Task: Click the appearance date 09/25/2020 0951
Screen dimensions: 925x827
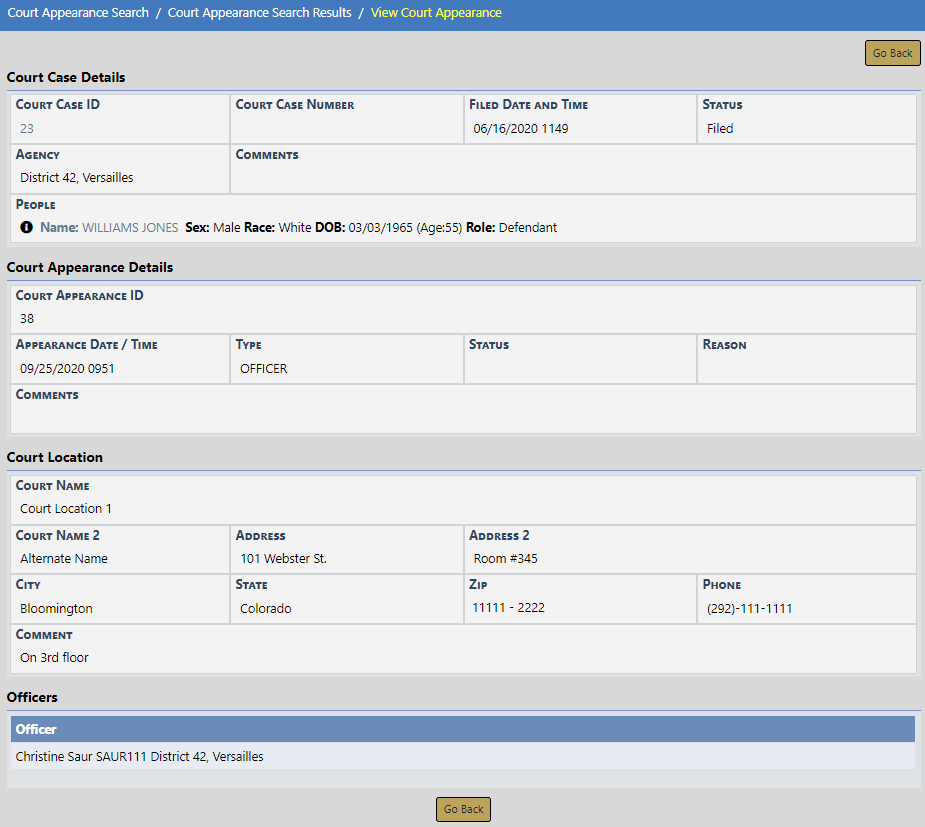Action: point(67,369)
